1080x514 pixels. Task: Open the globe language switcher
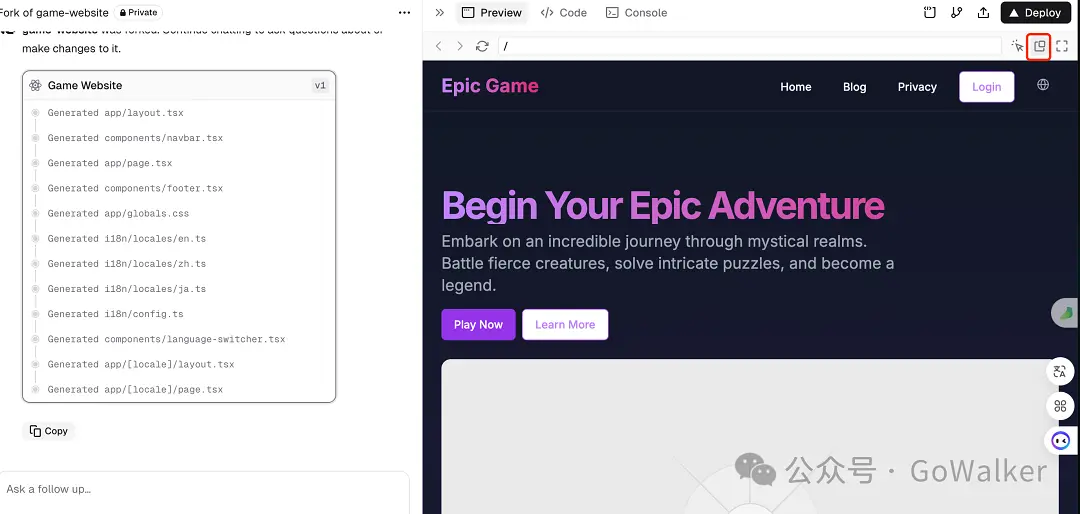tap(1043, 85)
